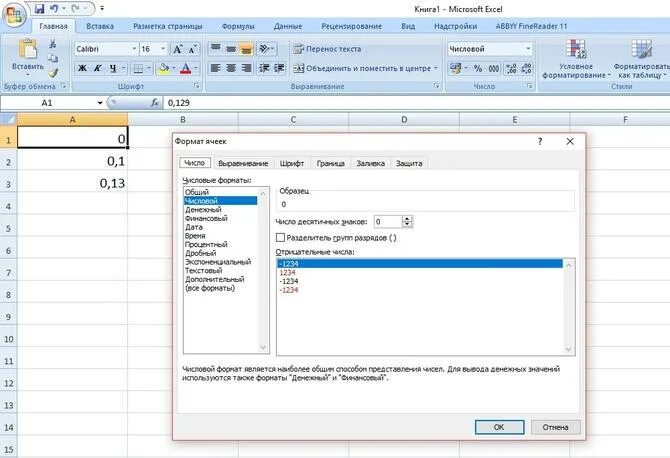Viewport: 670px width, 458px height.
Task: Align text to bottom of cell
Action: [x=246, y=49]
